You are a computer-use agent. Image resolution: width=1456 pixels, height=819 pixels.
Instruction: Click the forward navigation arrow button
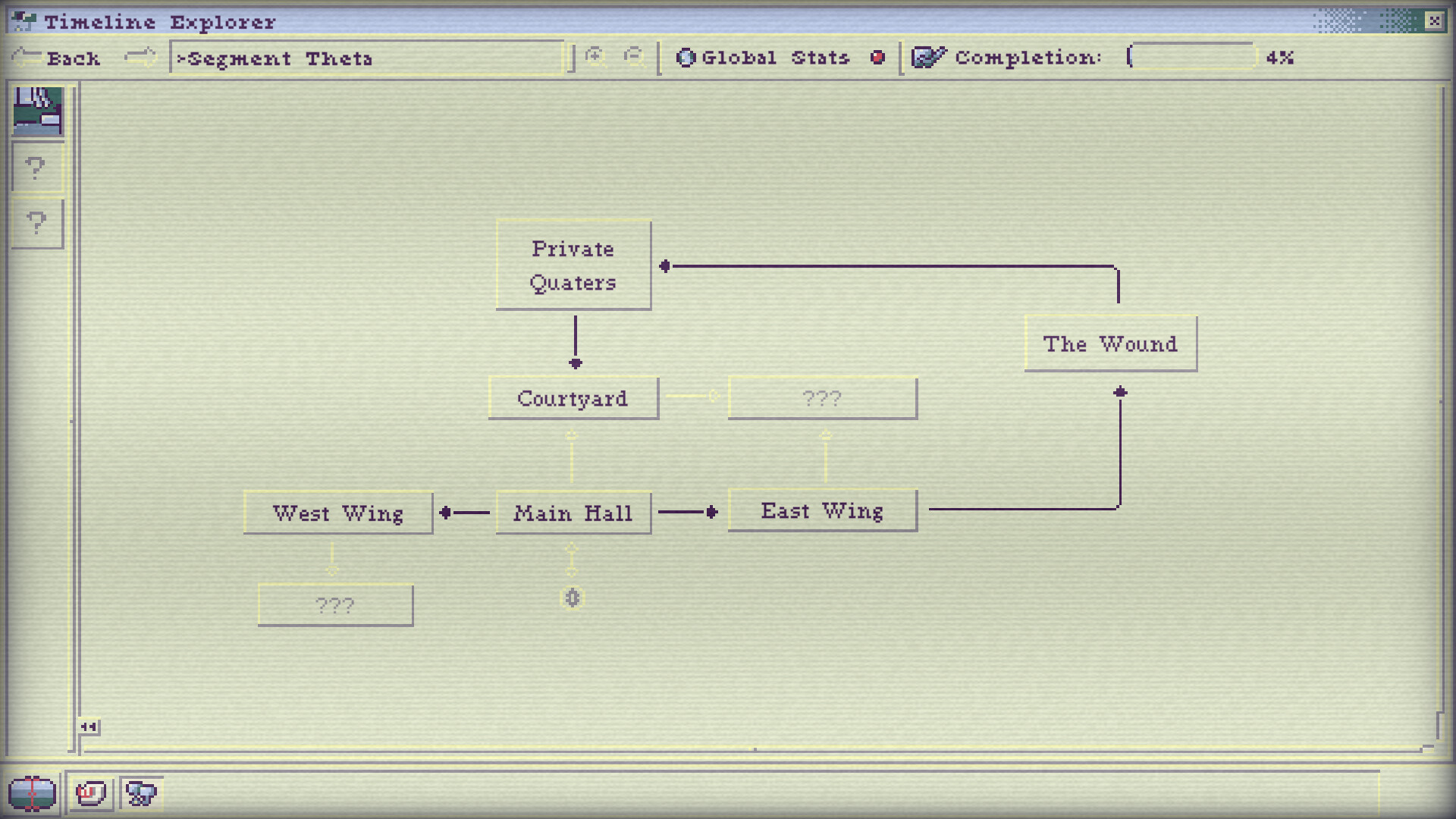point(139,58)
